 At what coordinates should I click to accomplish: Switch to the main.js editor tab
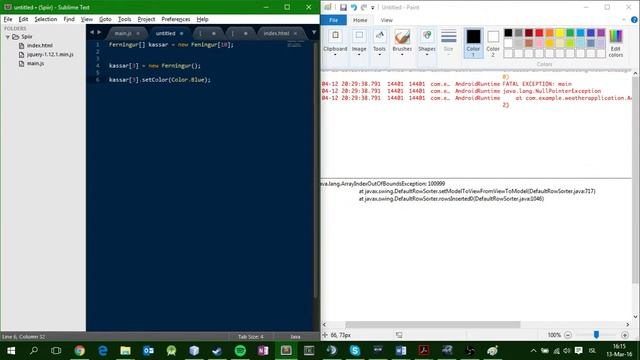point(123,33)
